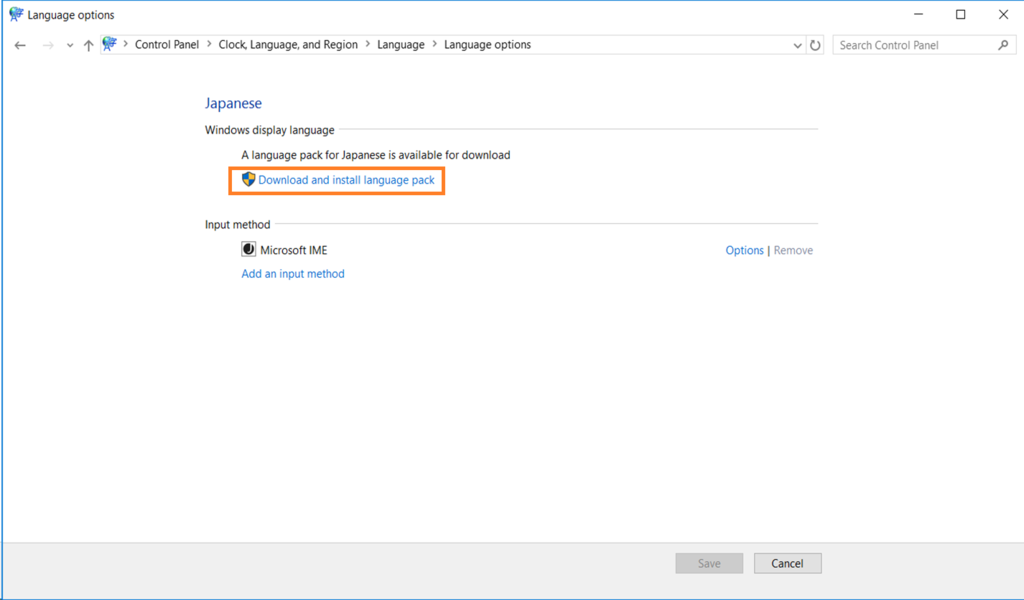
Task: Click Remove for Microsoft IME
Action: 793,250
